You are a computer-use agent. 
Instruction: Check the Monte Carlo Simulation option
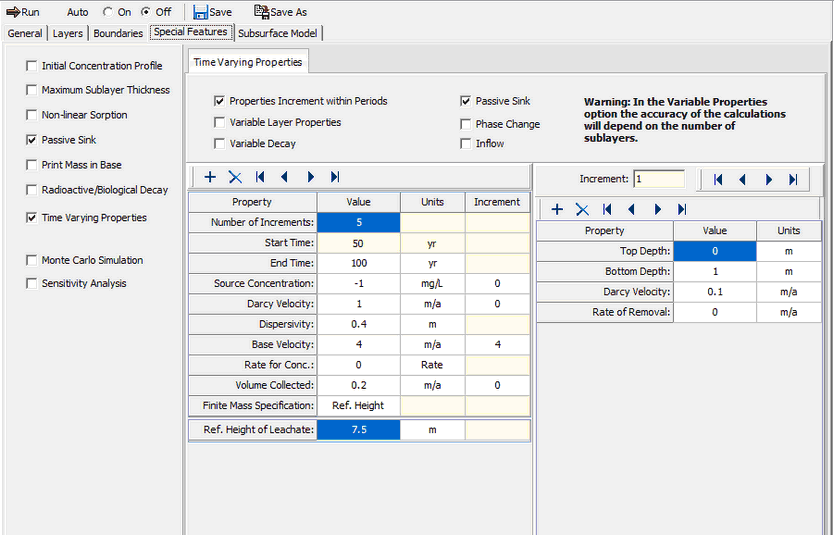coord(32,260)
